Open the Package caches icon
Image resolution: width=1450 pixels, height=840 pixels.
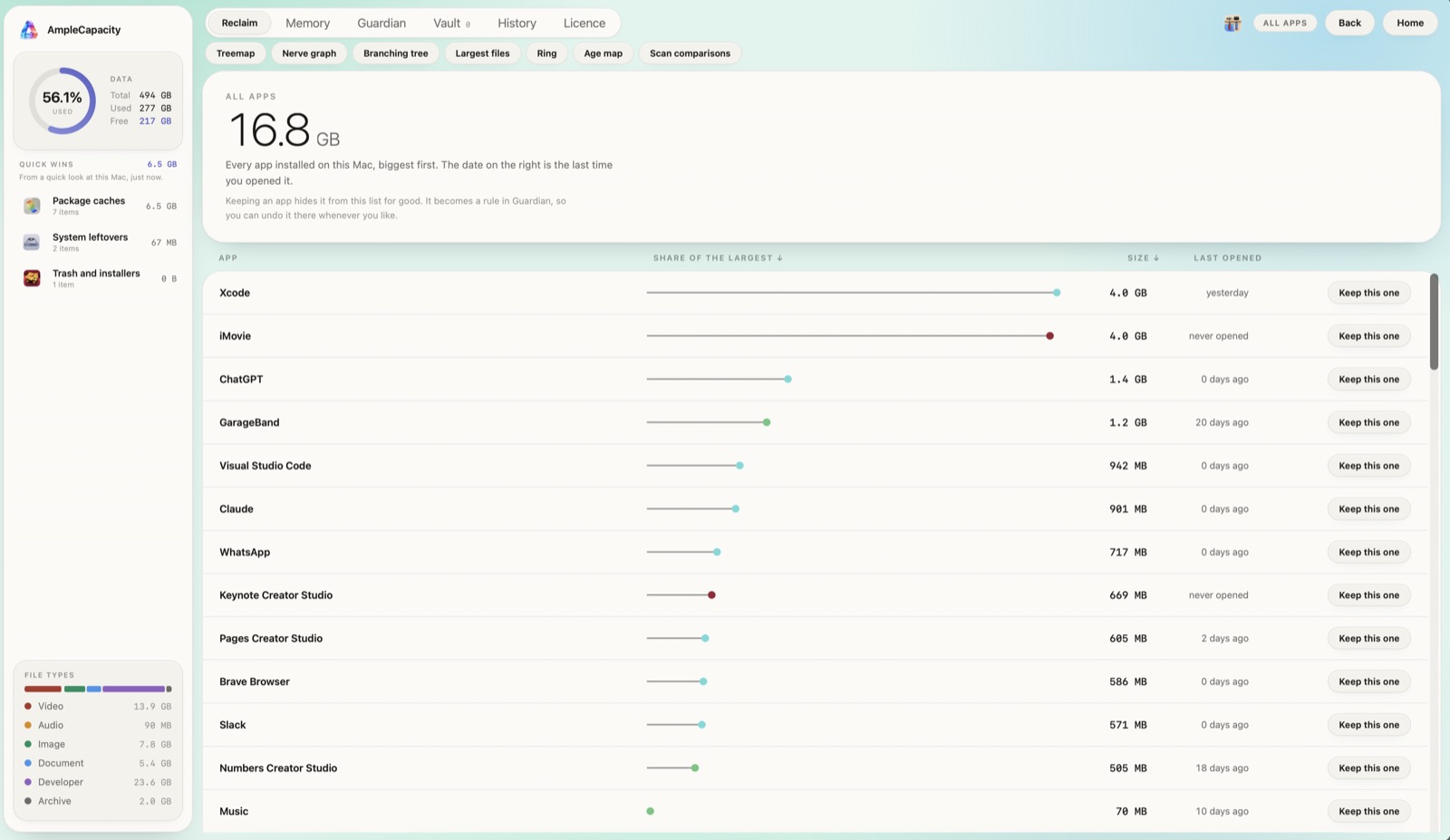point(32,206)
